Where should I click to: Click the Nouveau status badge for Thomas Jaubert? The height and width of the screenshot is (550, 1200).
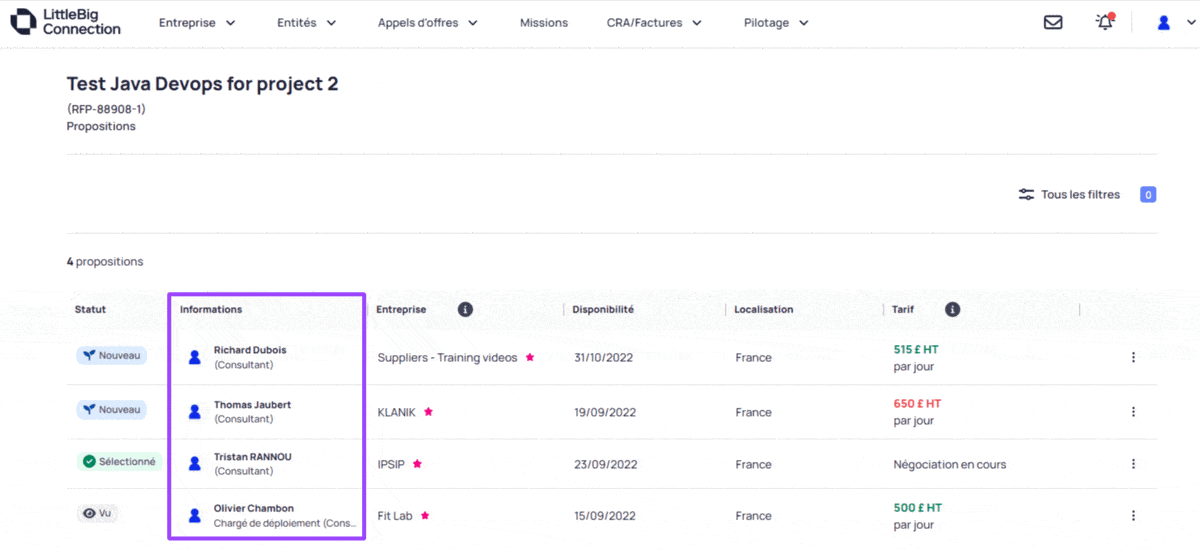pos(112,409)
